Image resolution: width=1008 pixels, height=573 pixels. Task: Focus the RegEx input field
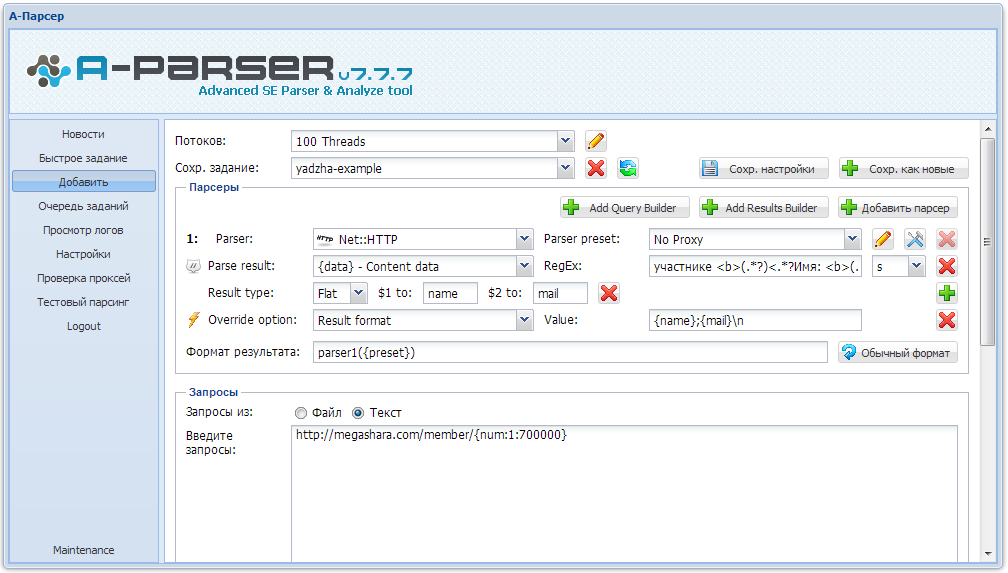pyautogui.click(x=755, y=266)
